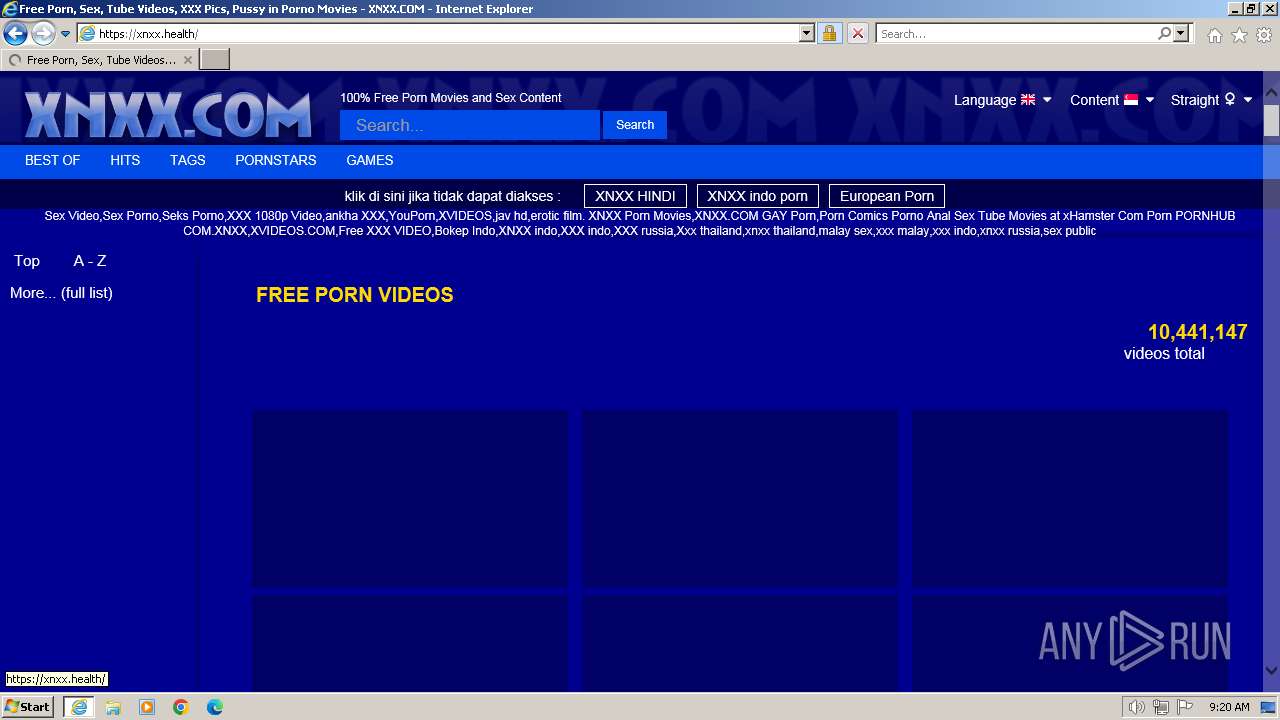Select the A - Z sidebar link

(x=90, y=261)
